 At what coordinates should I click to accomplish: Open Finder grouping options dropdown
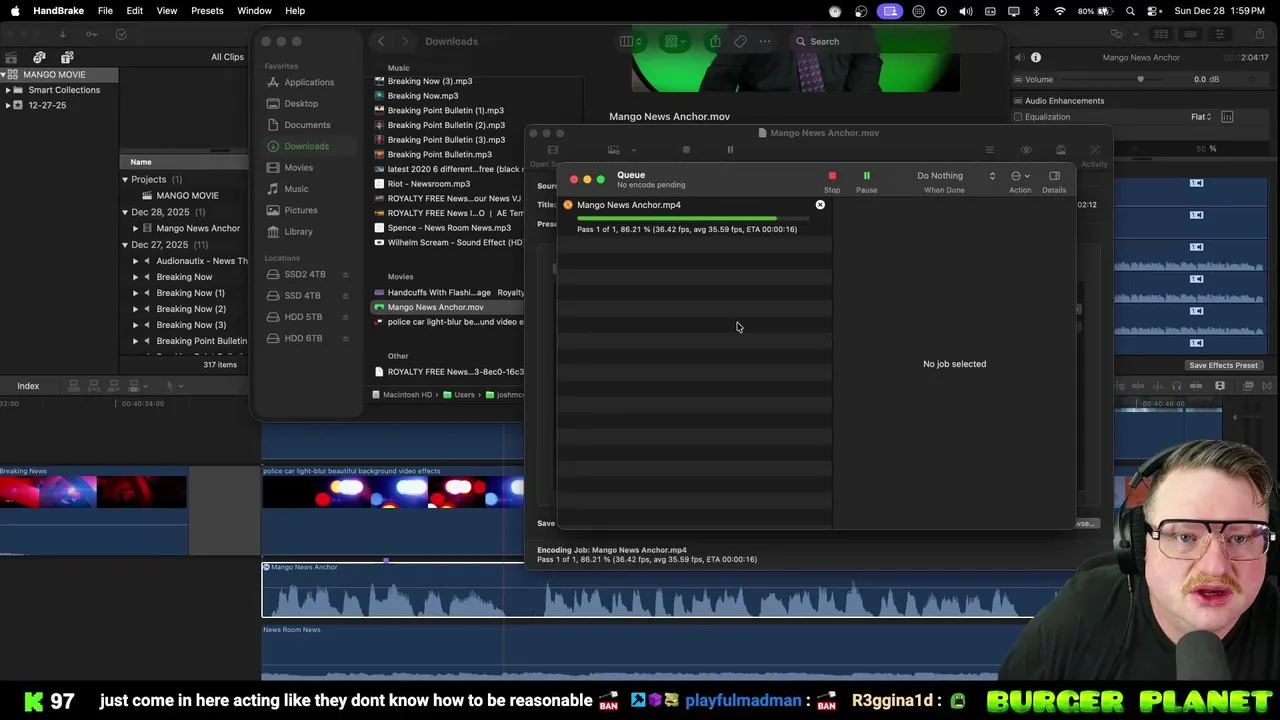(675, 41)
